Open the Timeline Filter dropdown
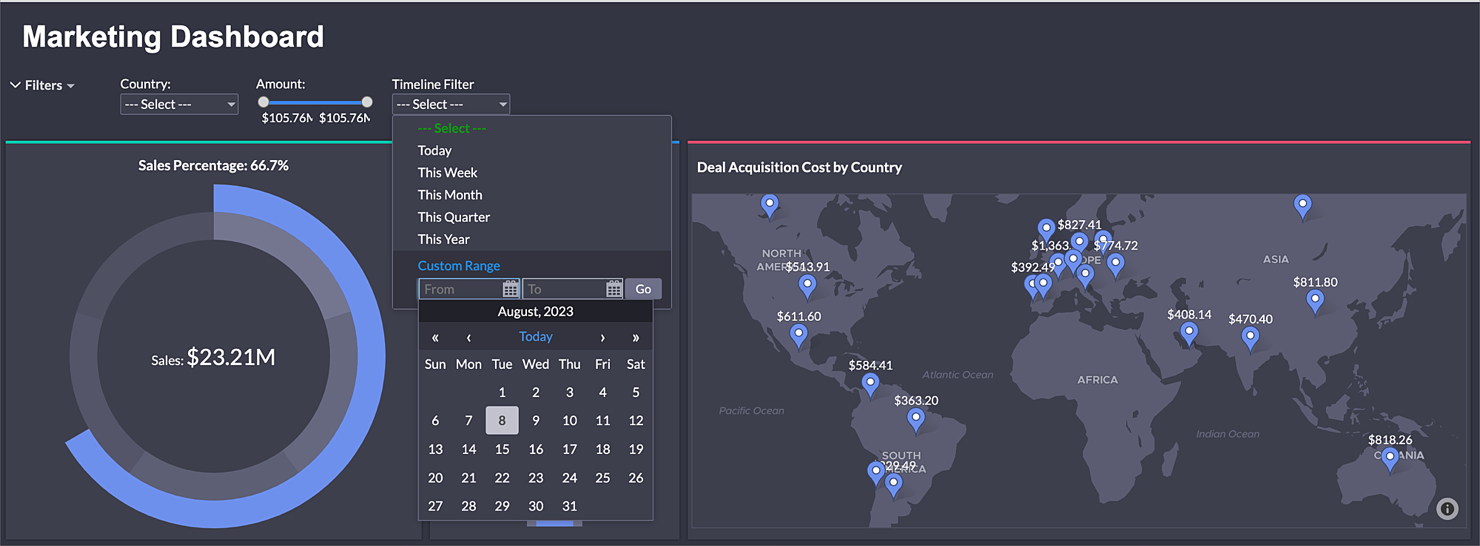 pos(450,104)
